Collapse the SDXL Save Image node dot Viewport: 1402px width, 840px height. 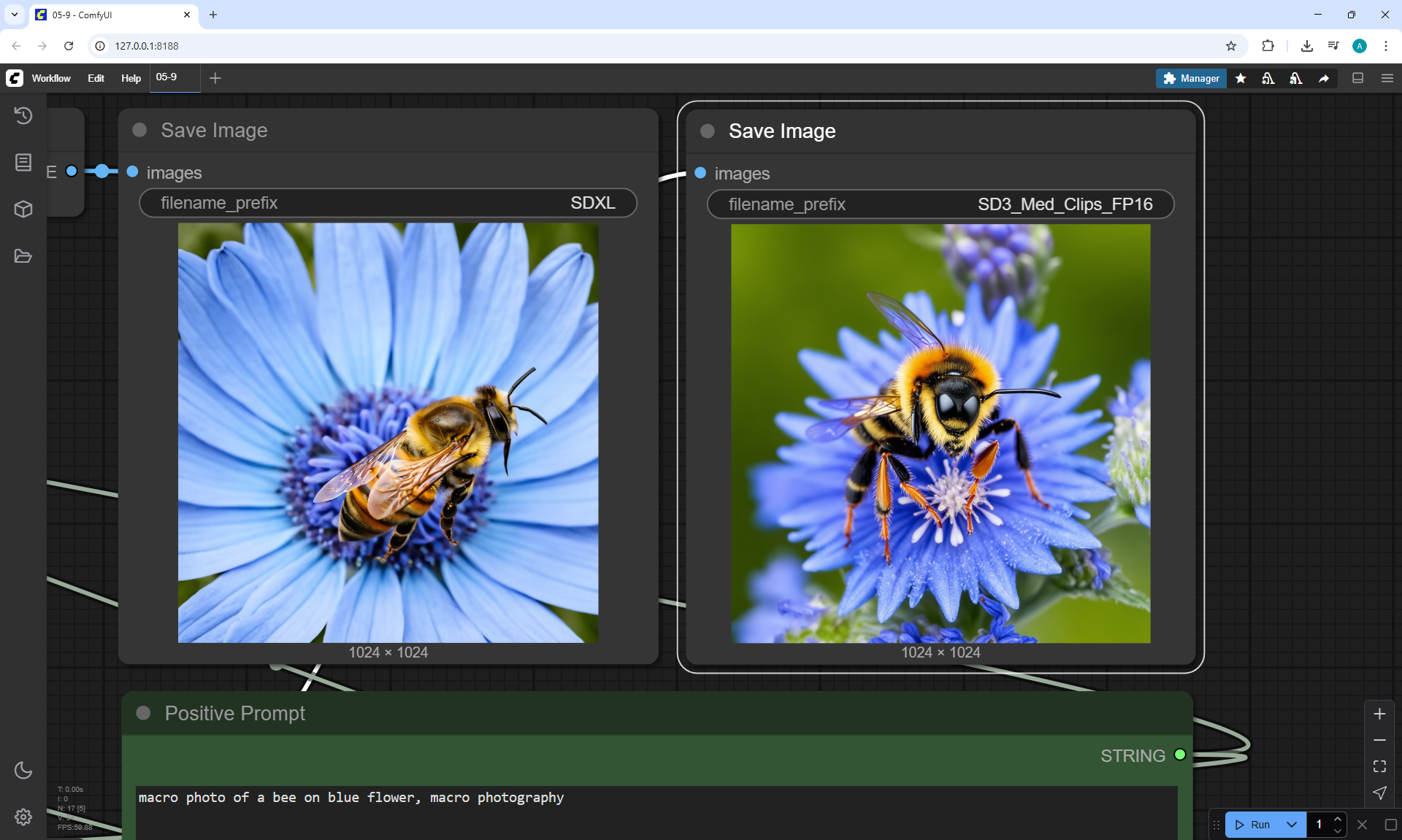139,130
